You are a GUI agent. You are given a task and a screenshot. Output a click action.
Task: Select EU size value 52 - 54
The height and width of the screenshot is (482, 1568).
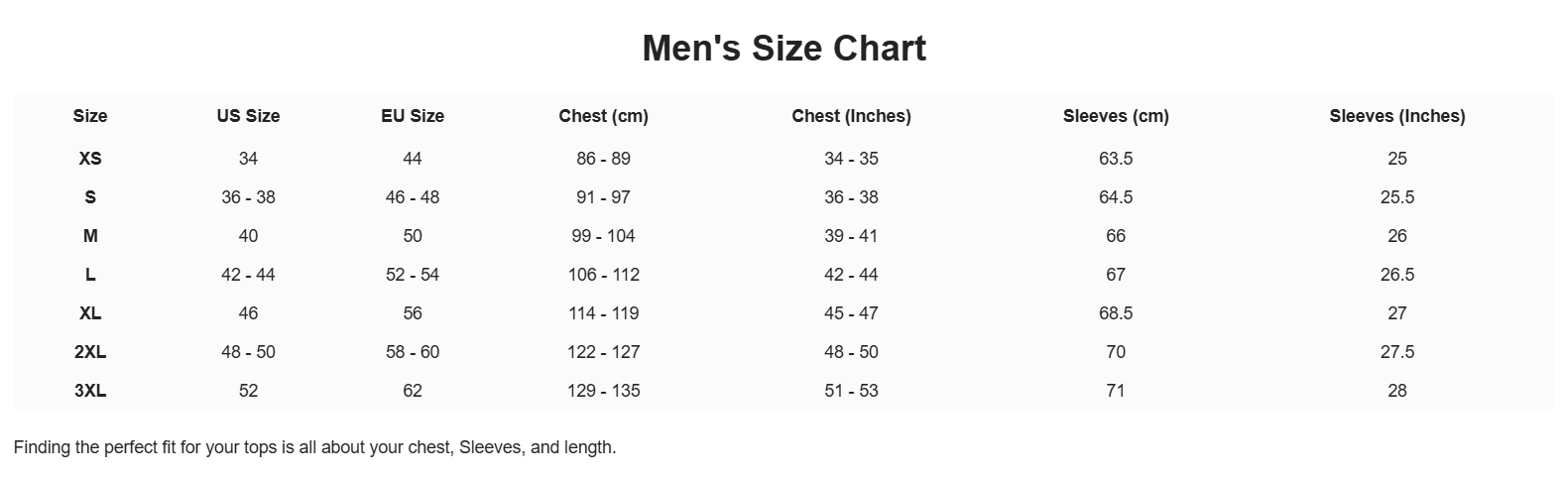coord(413,275)
